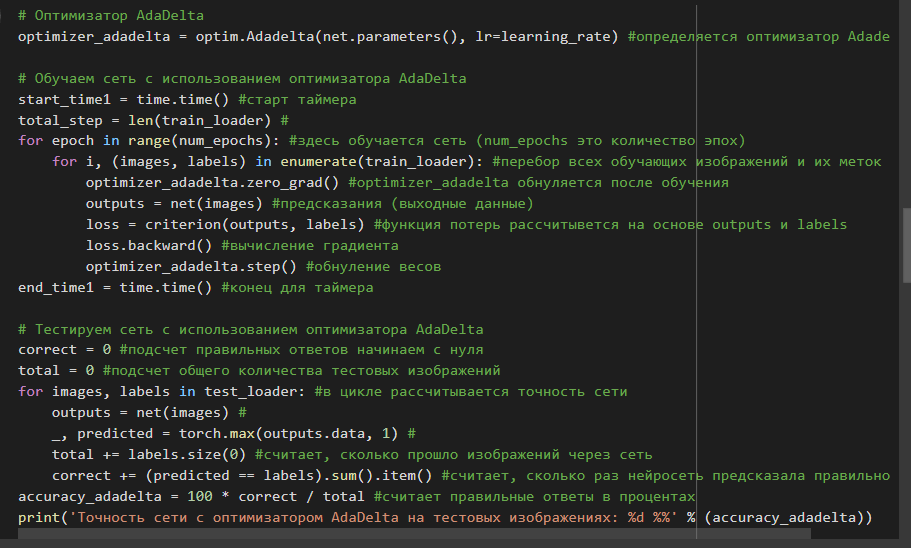911x548 pixels.
Task: Click the 'total = 0' assignment
Action: click(x=56, y=371)
